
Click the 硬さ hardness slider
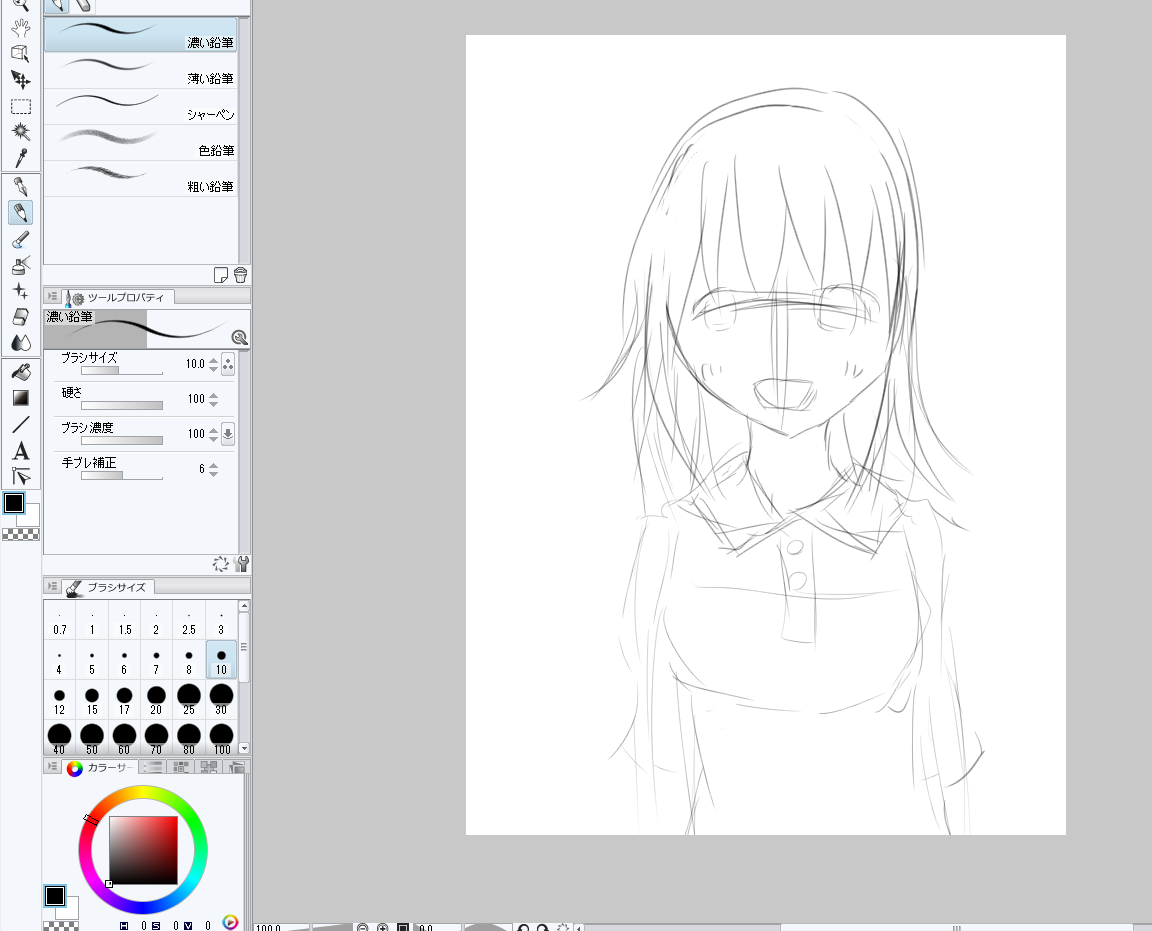[122, 406]
